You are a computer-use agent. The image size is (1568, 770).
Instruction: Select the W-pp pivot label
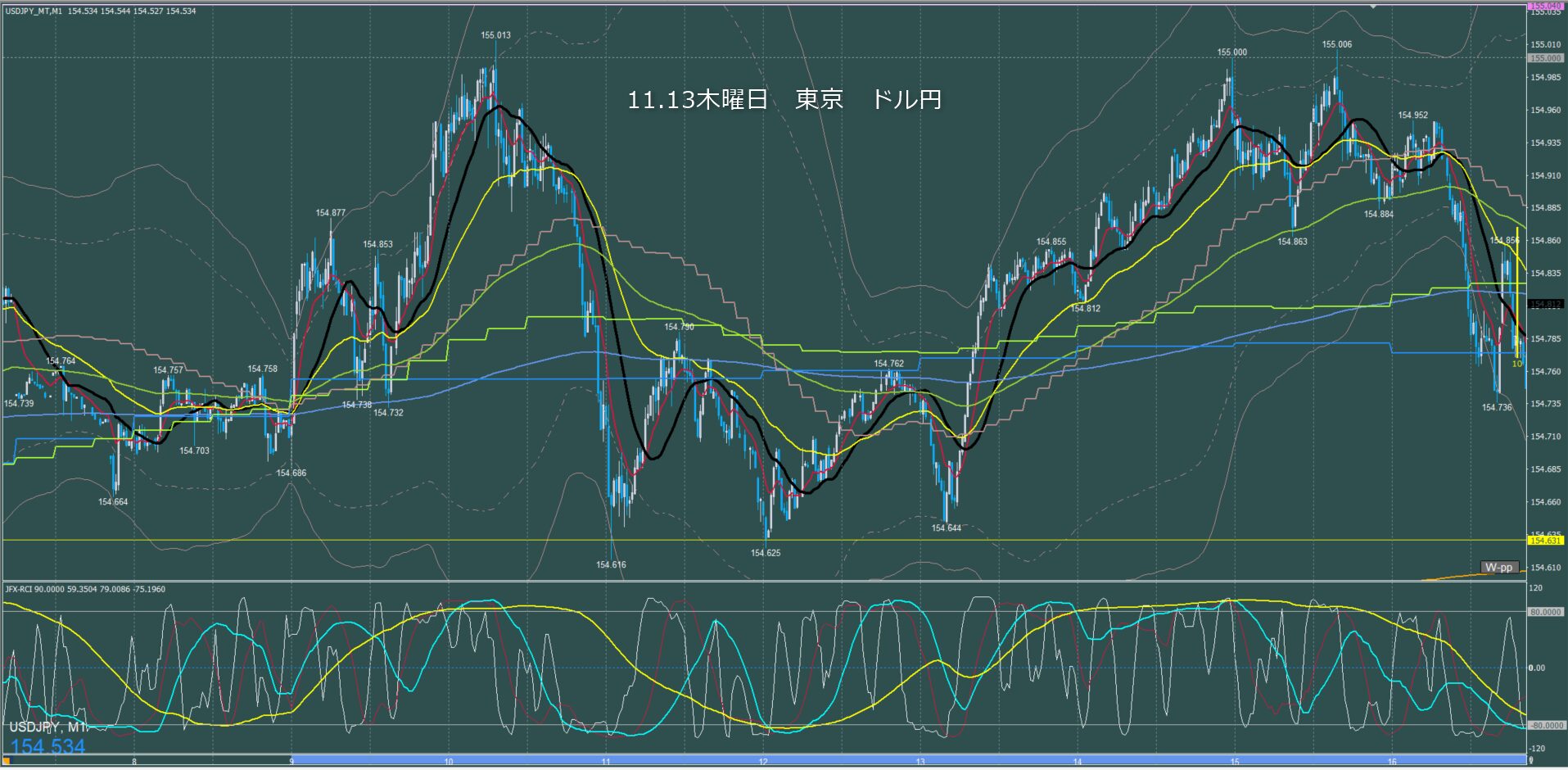pyautogui.click(x=1498, y=567)
